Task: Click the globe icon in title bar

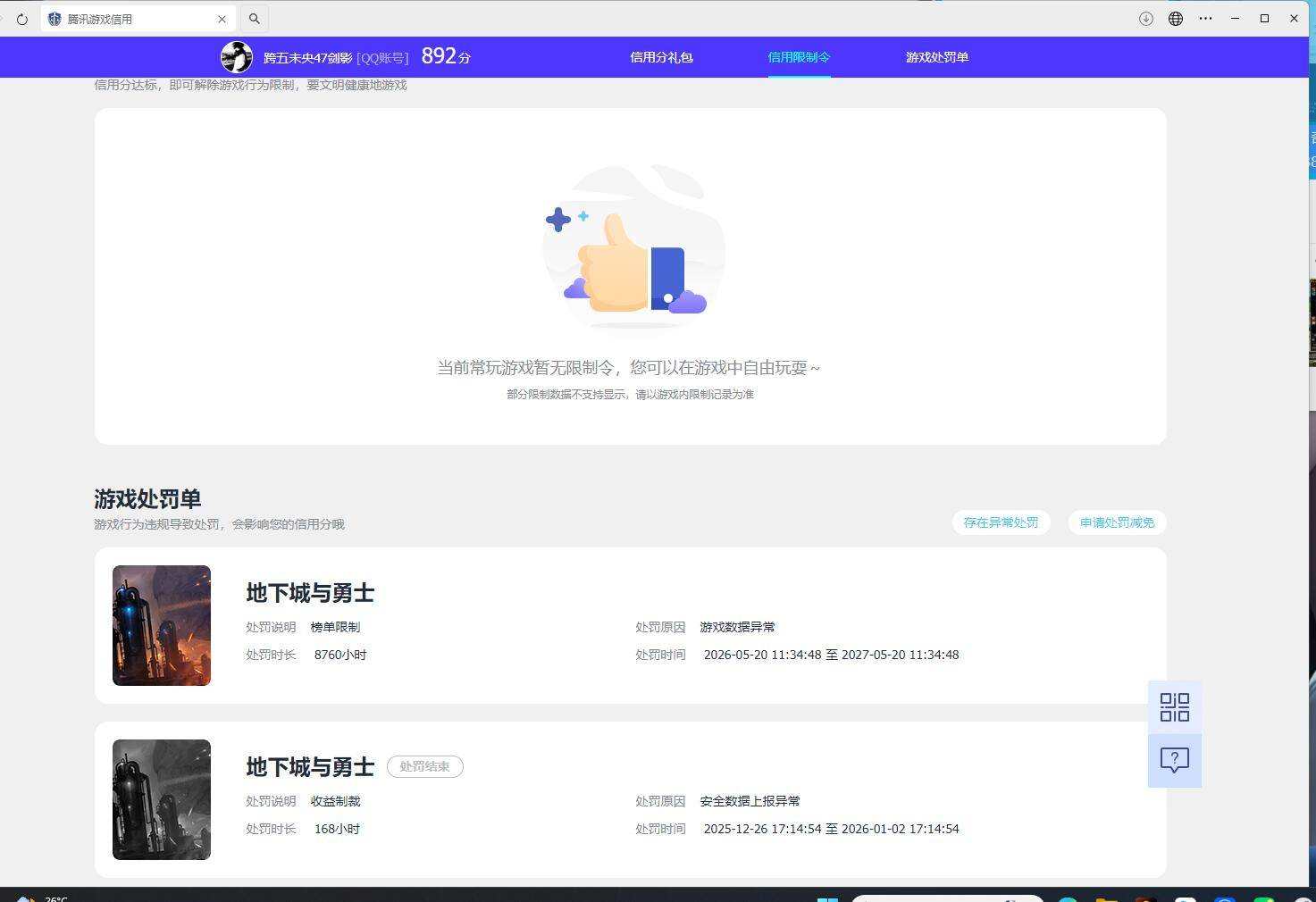Action: tap(1176, 19)
